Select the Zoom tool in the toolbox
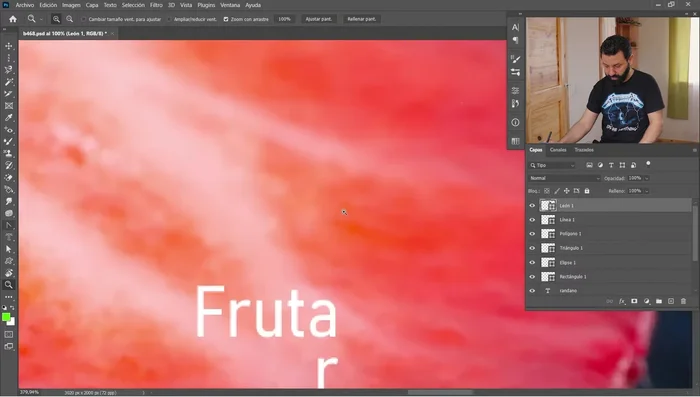The image size is (700, 397). click(x=8, y=285)
